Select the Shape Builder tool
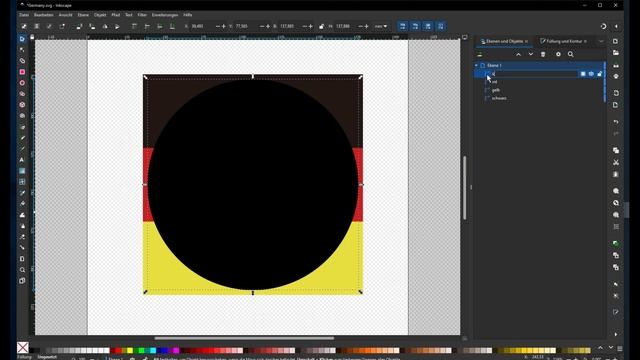 coord(22,61)
